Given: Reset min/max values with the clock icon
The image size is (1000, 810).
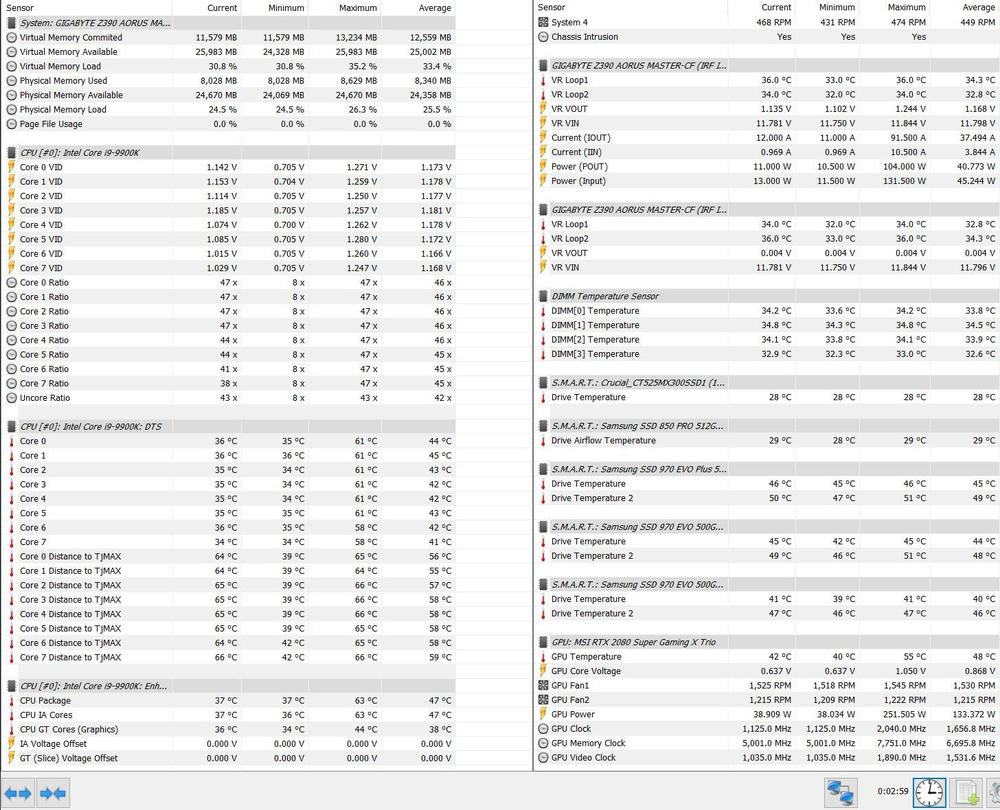Looking at the screenshot, I should click(x=928, y=792).
